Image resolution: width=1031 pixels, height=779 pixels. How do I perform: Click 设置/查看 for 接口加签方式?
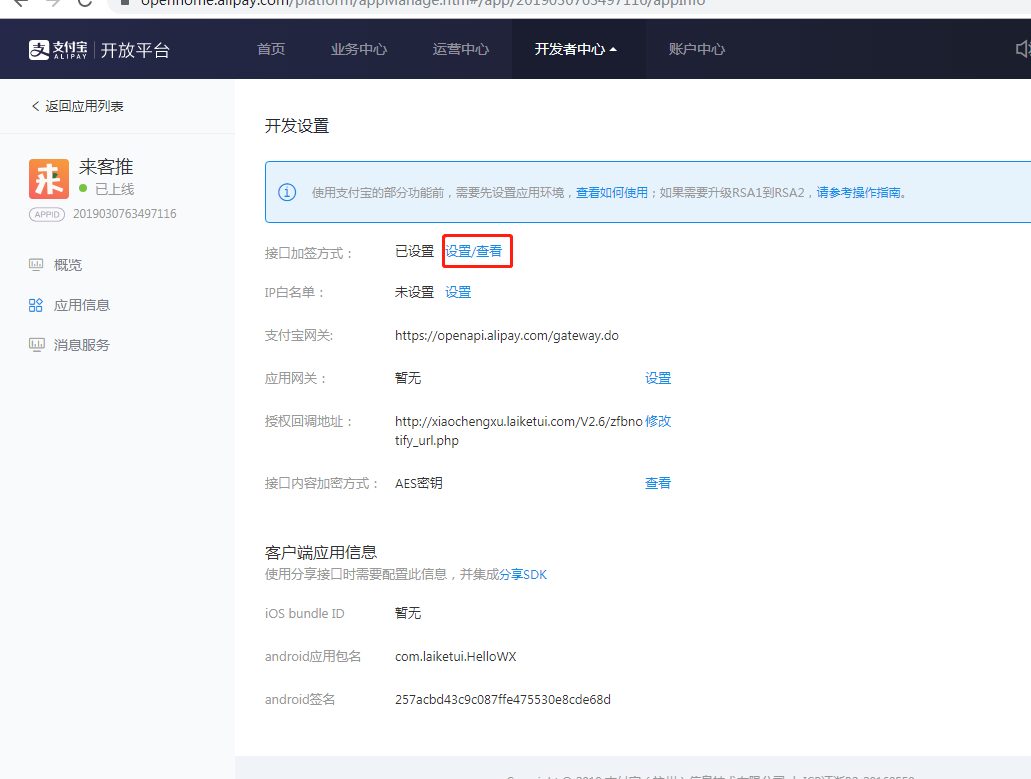click(473, 251)
